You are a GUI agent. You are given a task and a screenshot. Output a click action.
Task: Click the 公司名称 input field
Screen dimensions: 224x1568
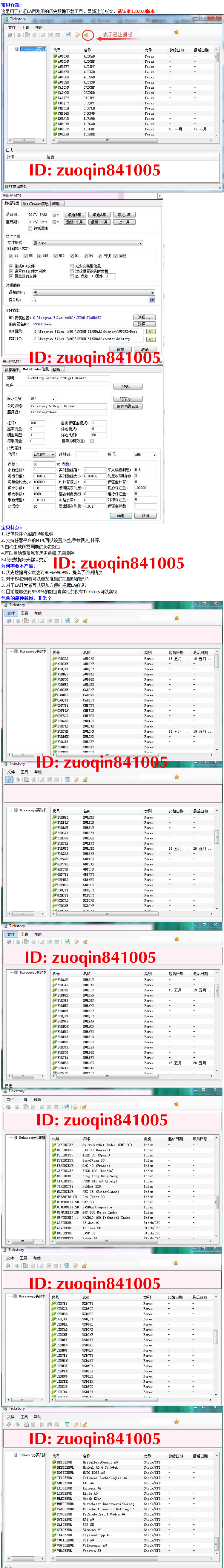point(68,406)
